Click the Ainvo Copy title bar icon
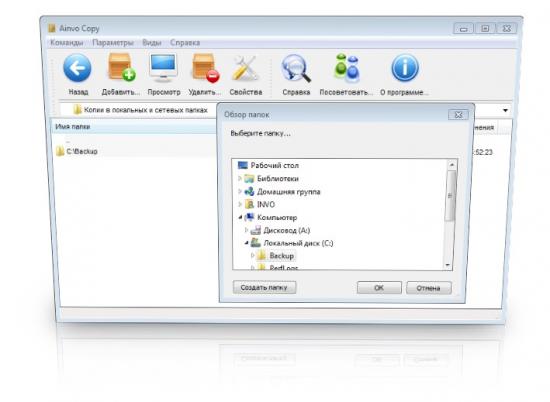This screenshot has width=550, height=402. tap(52, 28)
